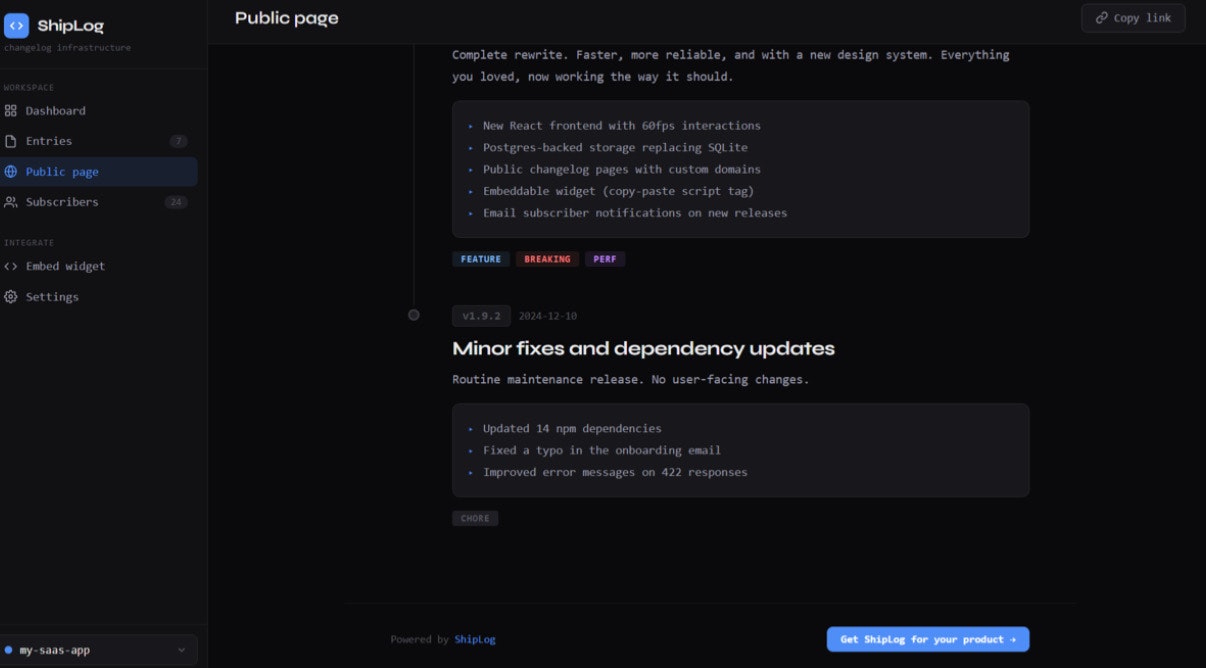Open the ShipLog link in the footer
1206x668 pixels.
474,639
